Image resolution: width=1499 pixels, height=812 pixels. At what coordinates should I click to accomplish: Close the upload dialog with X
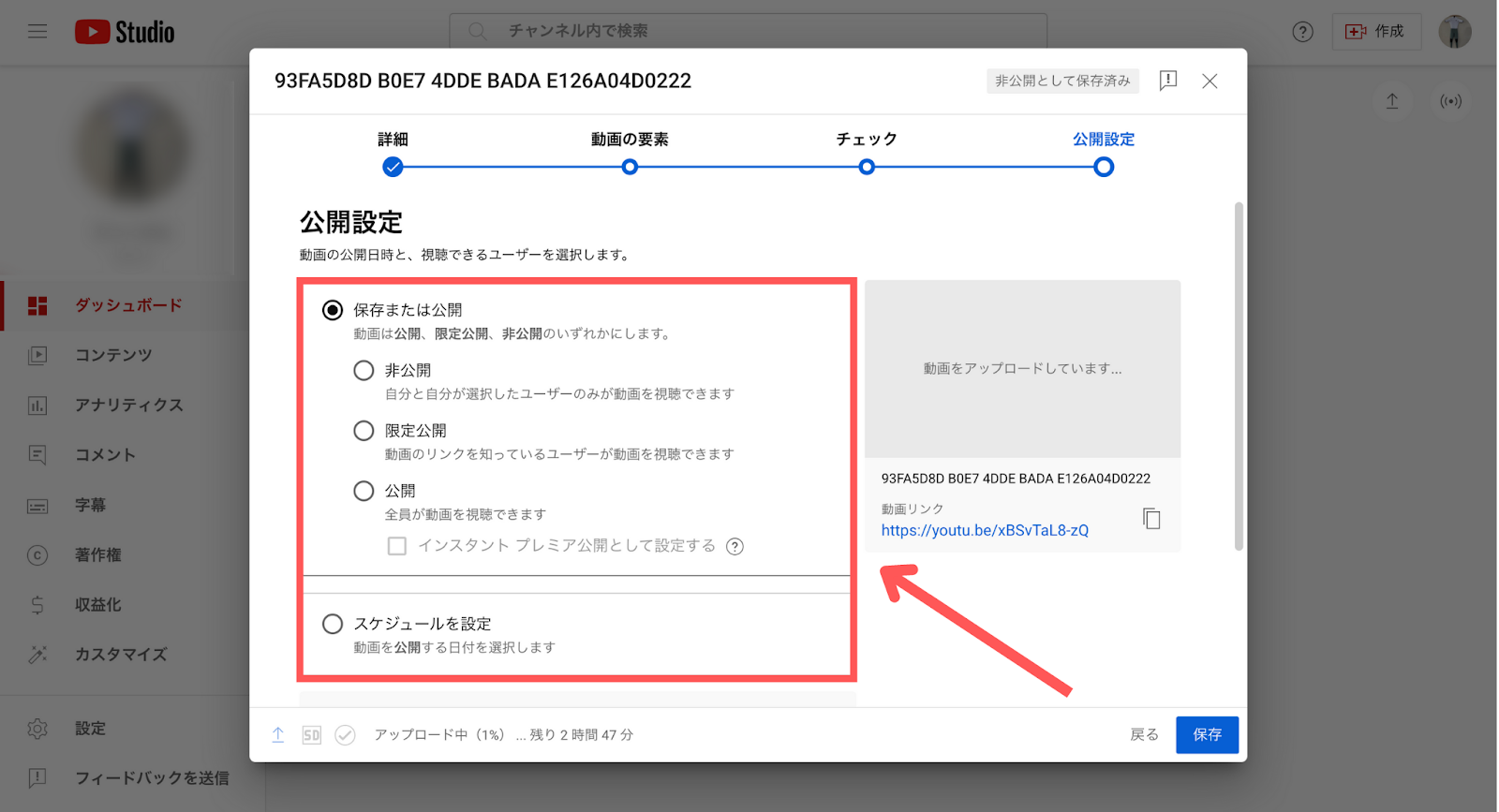pyautogui.click(x=1210, y=81)
